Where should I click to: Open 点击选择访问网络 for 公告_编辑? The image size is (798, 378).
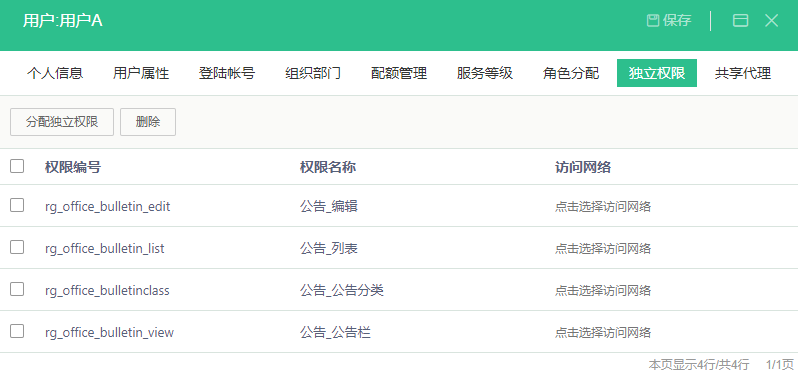tap(603, 207)
